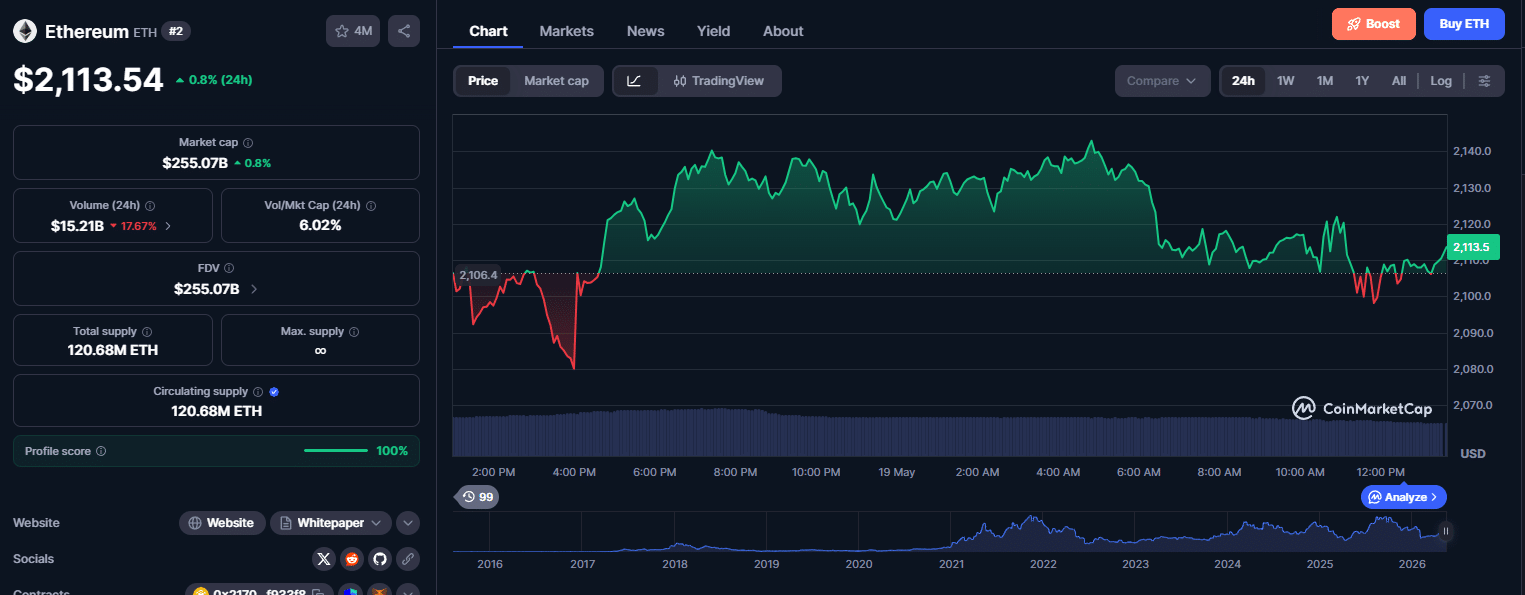Screen dimensions: 1525x595
Task: Open the Compare dropdown
Action: pos(1162,81)
